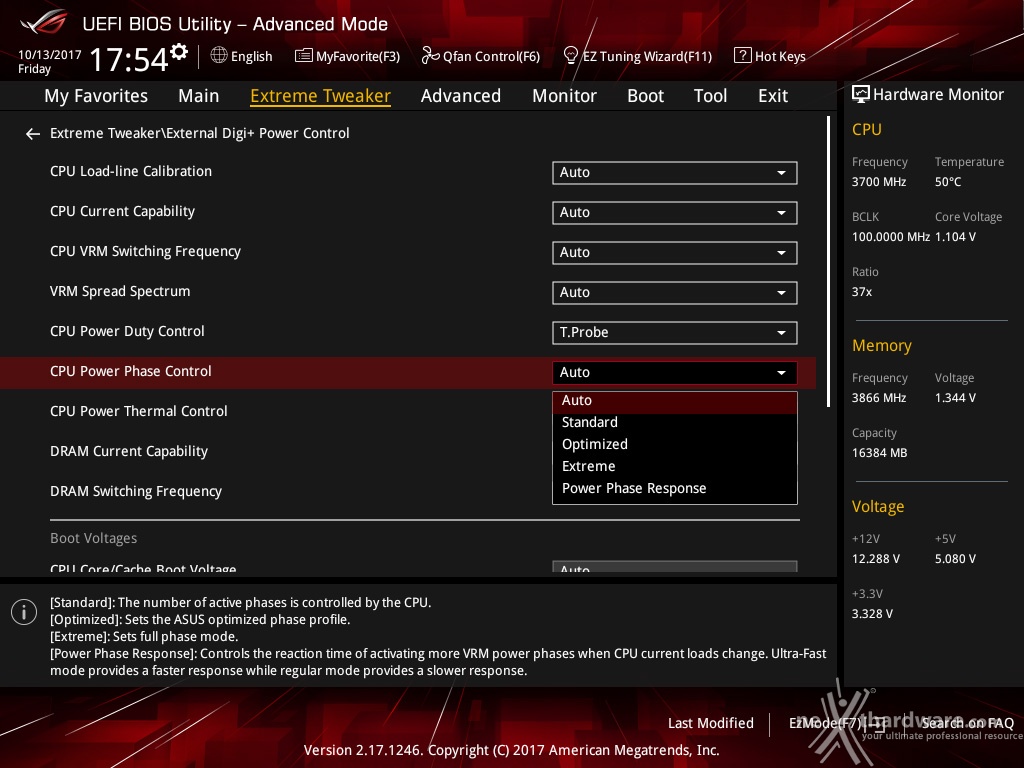
Task: Switch to the Main tab
Action: [199, 96]
